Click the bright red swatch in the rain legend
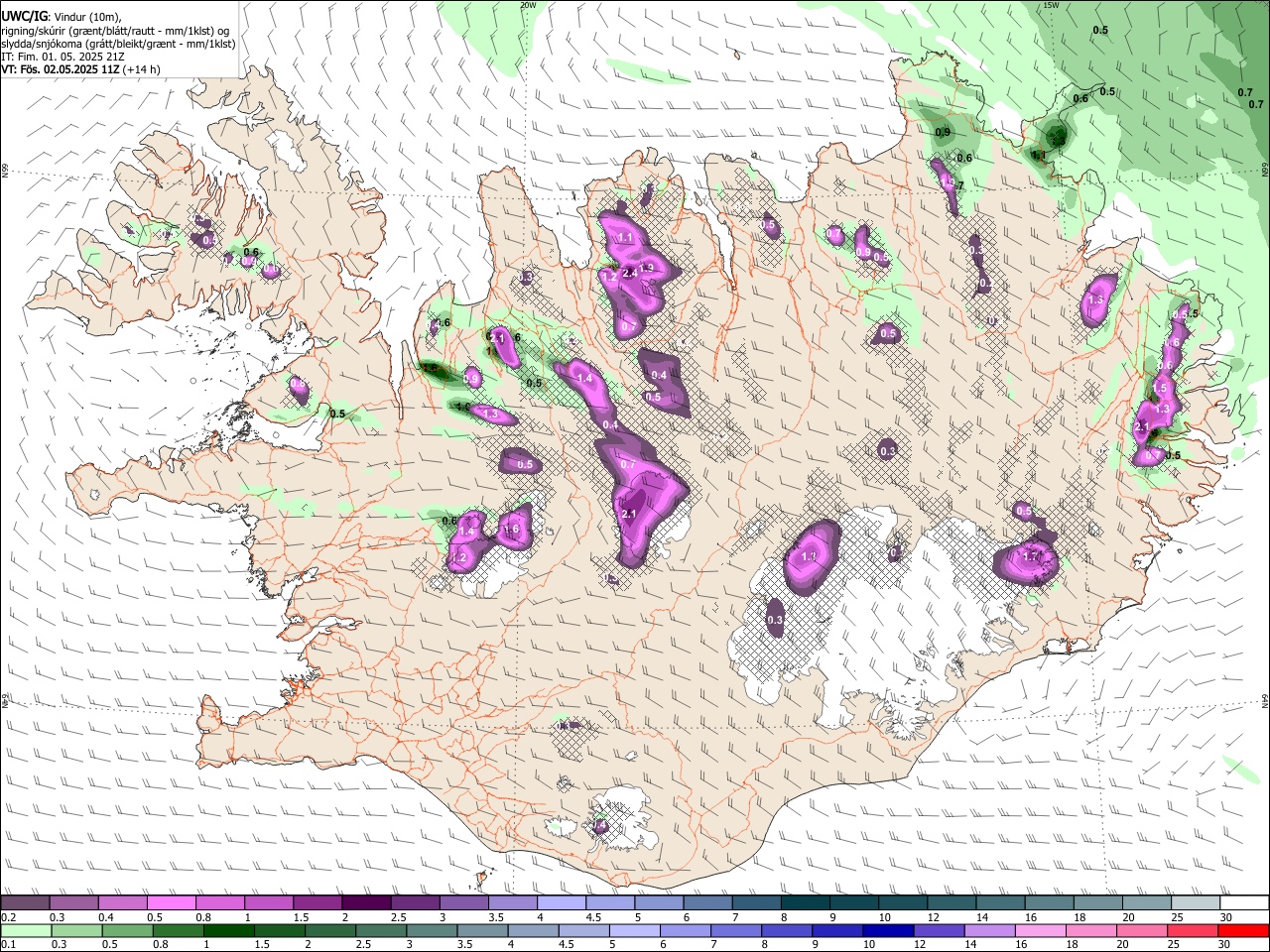This screenshot has width=1270, height=952. coord(1244,931)
